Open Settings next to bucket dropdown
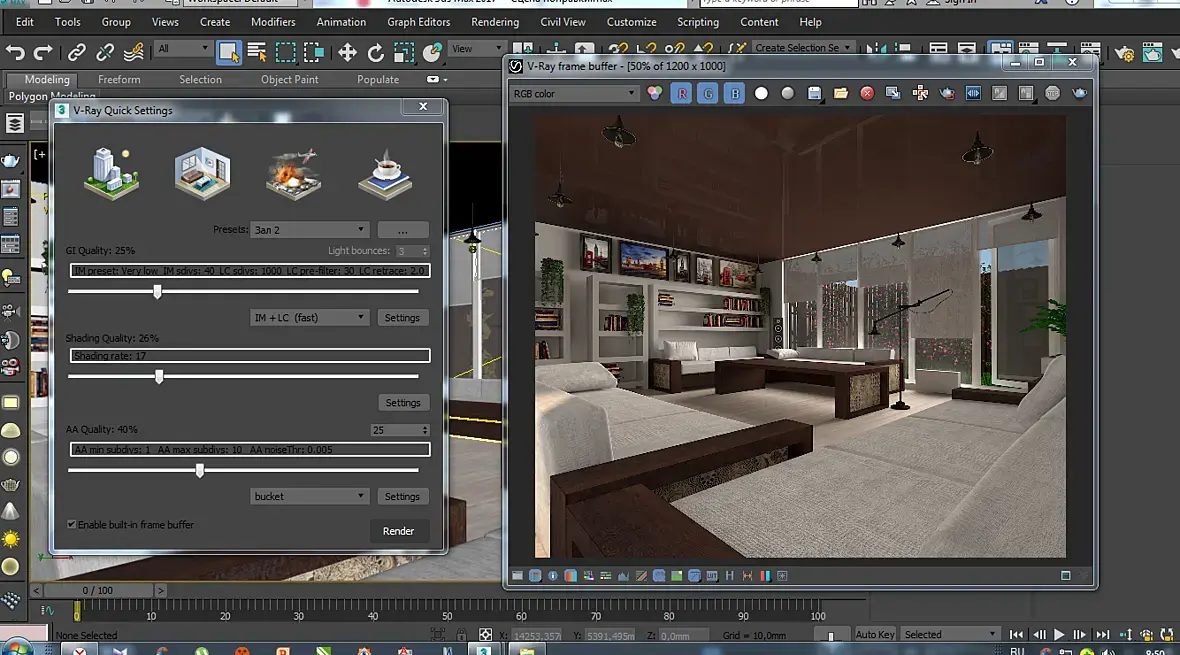 [x=402, y=496]
